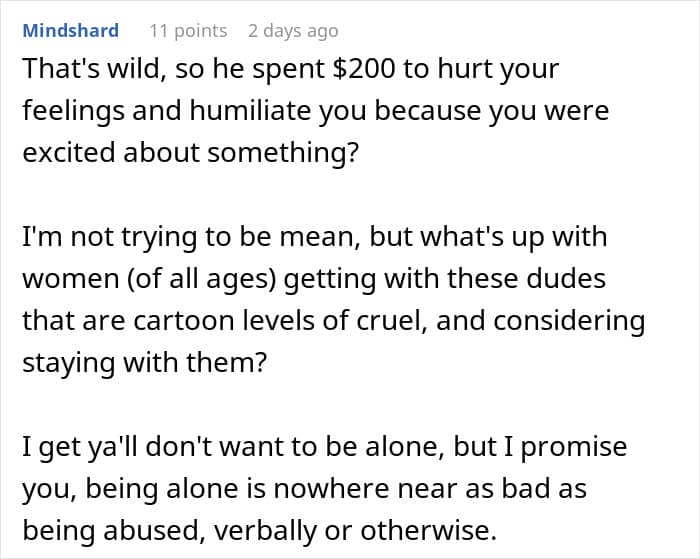
Task: Click the word "humiliate" in the first paragraph
Action: 250,110
